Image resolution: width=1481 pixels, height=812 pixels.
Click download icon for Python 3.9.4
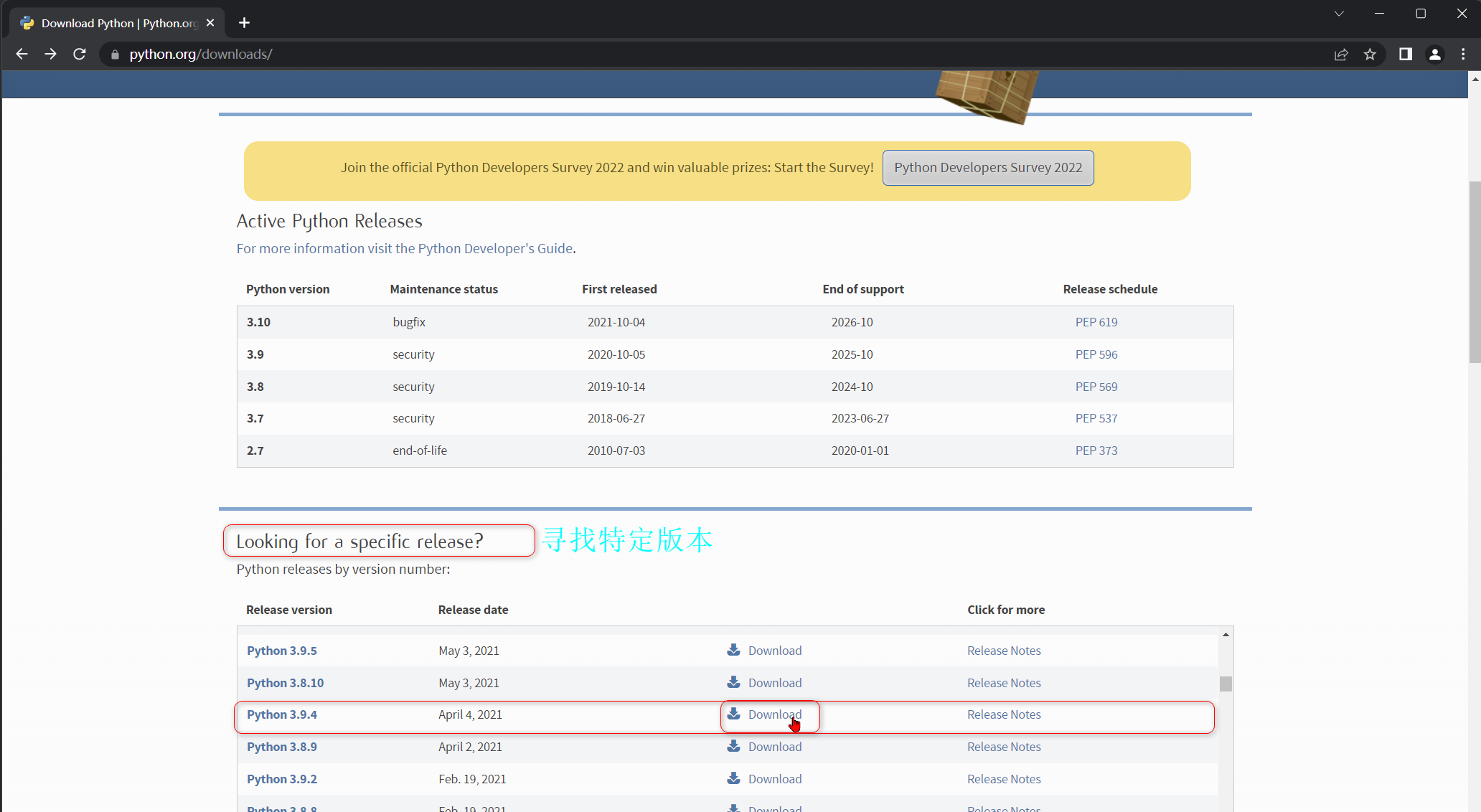pyautogui.click(x=733, y=714)
